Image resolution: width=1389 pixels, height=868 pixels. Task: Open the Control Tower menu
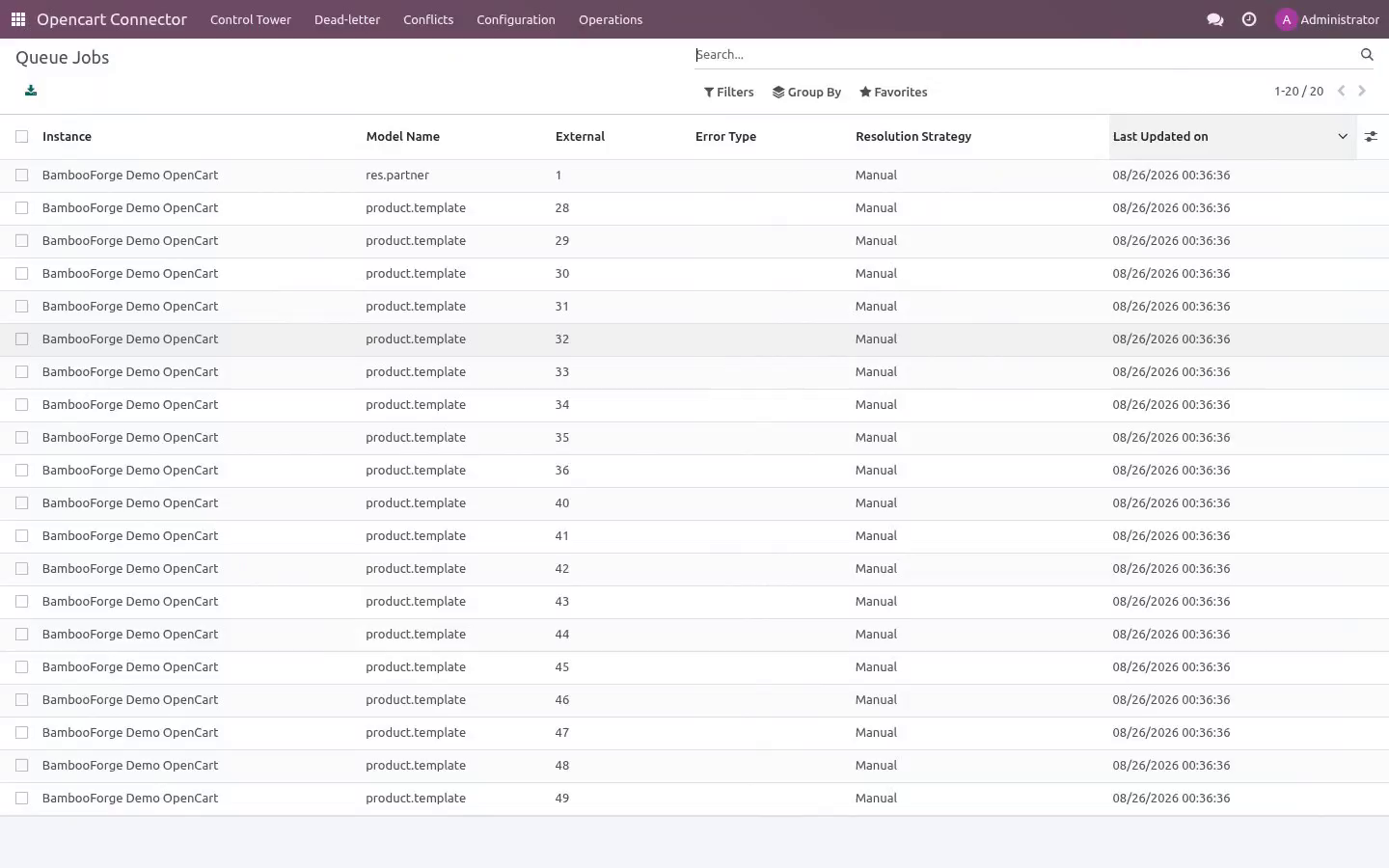(x=251, y=19)
